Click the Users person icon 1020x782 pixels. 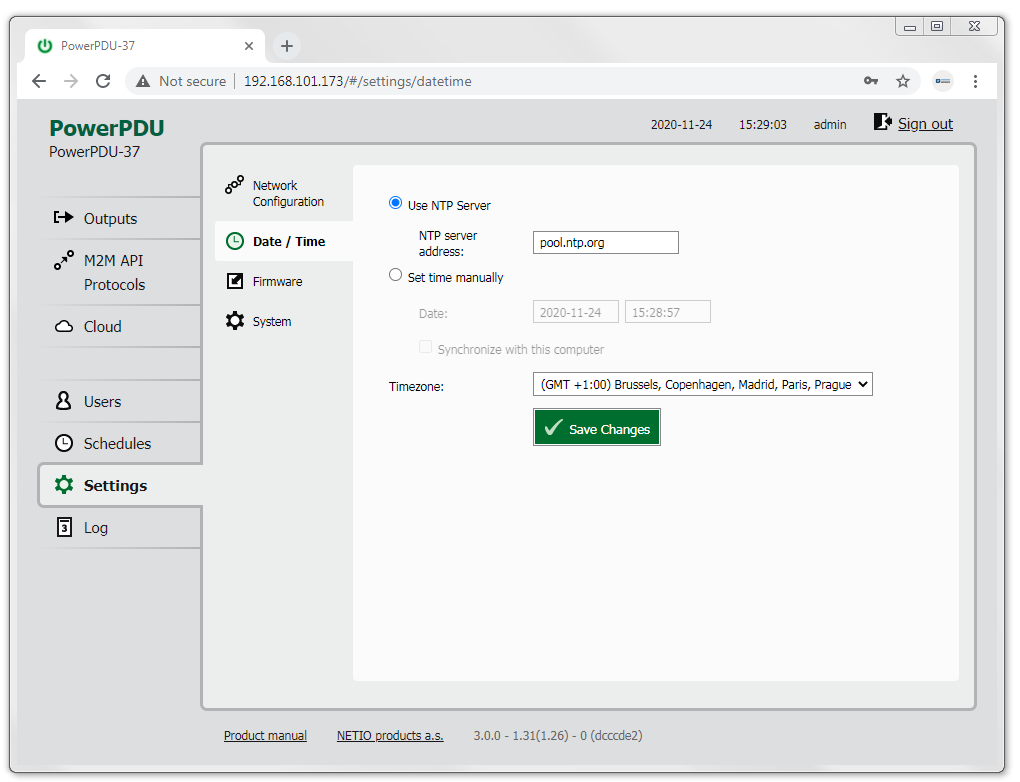point(64,401)
